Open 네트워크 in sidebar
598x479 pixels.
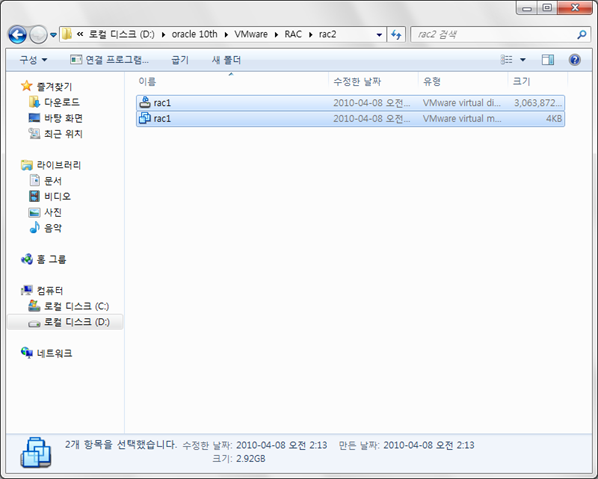(54, 353)
